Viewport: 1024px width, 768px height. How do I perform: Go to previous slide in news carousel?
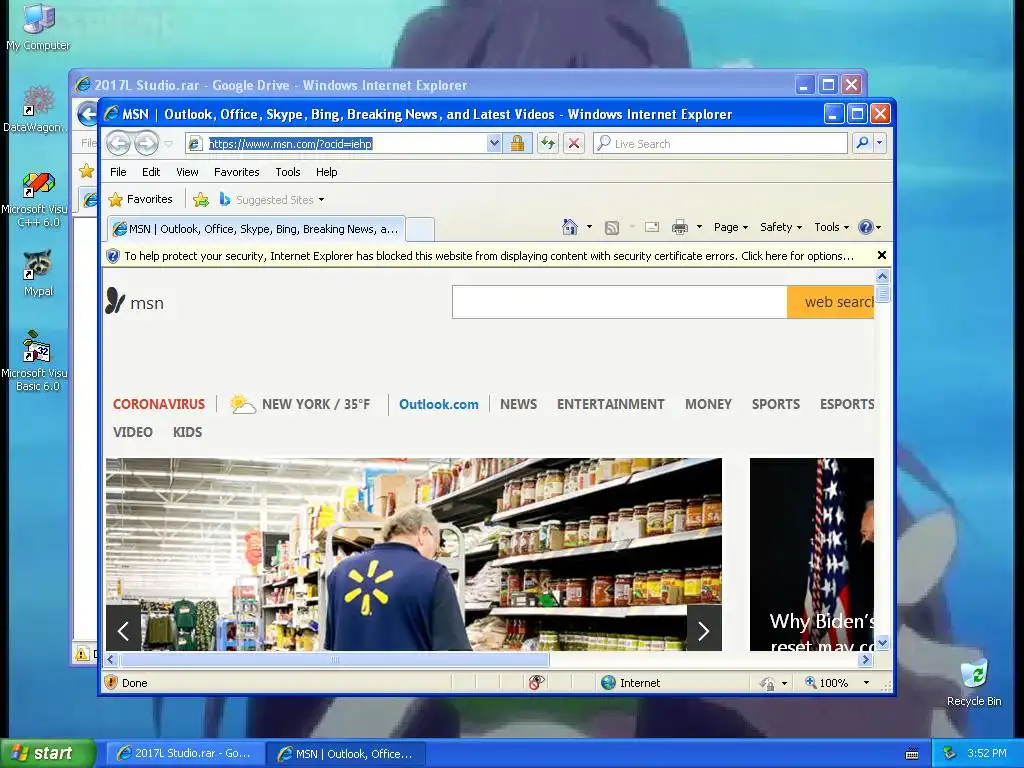pyautogui.click(x=123, y=630)
